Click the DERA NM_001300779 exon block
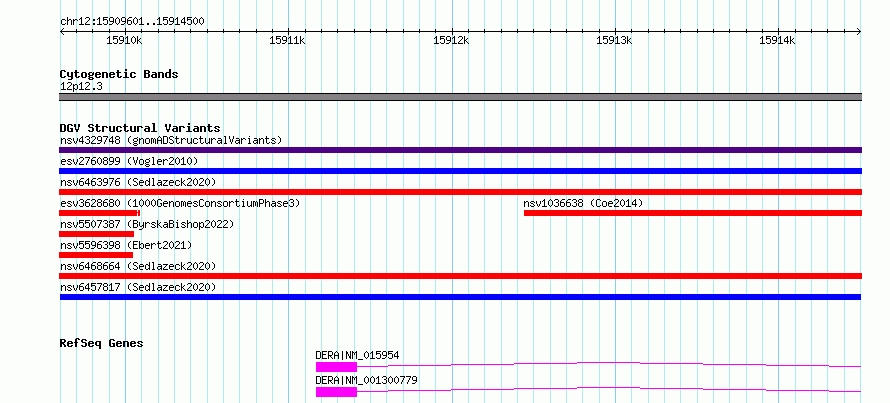This screenshot has width=890, height=403. point(337,392)
